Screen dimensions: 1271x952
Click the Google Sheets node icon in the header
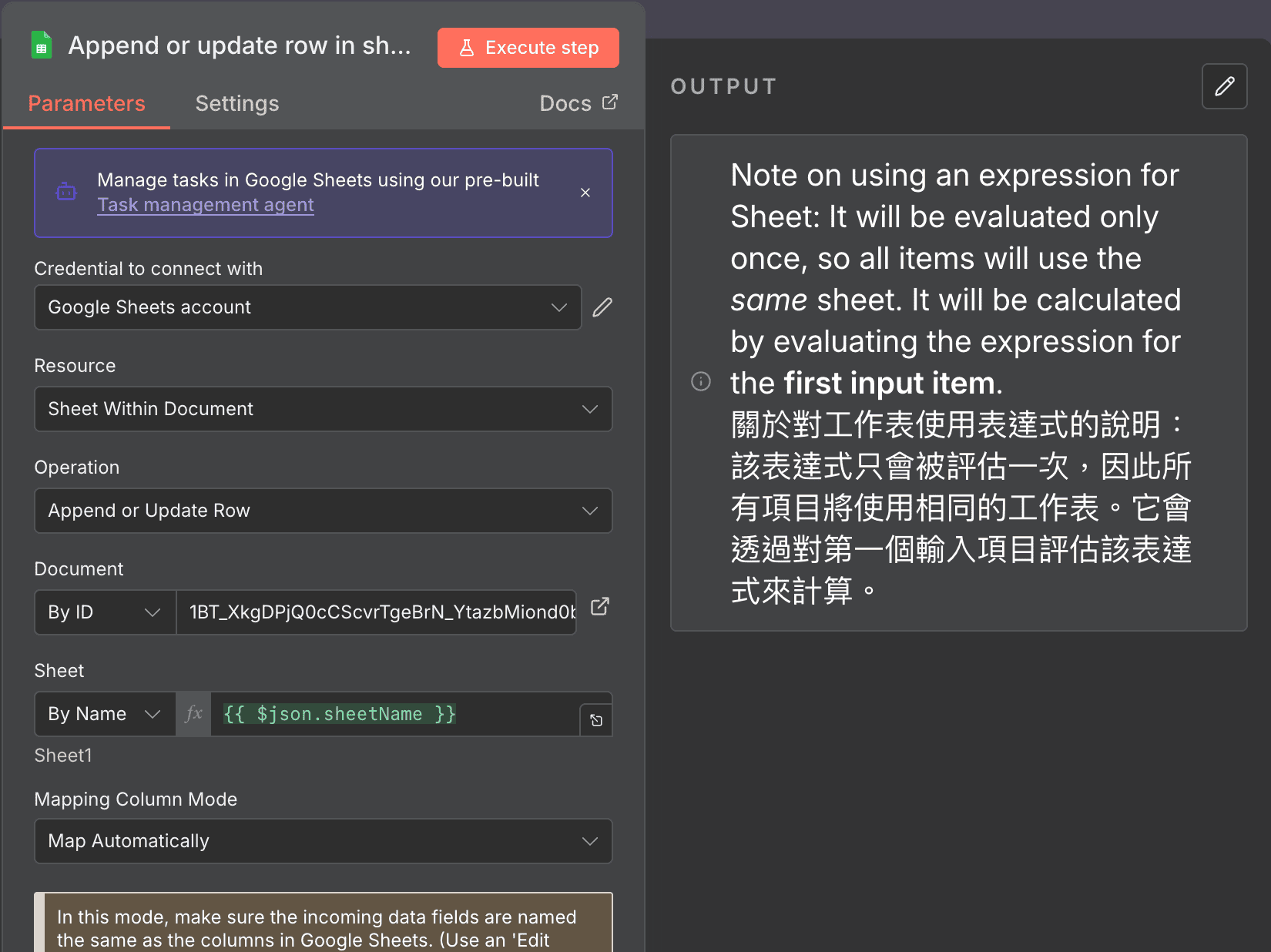click(x=41, y=45)
